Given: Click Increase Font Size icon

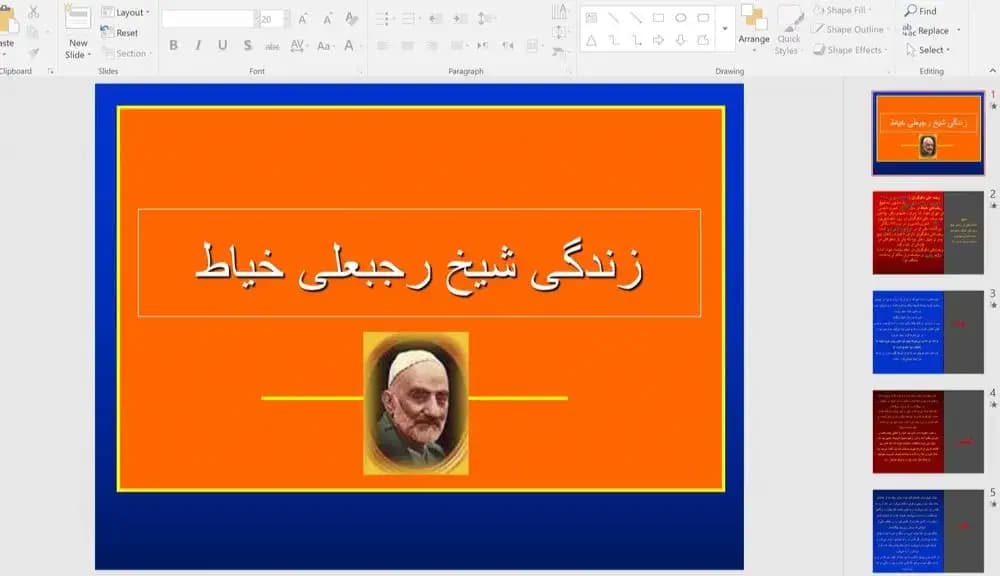Looking at the screenshot, I should click(304, 19).
